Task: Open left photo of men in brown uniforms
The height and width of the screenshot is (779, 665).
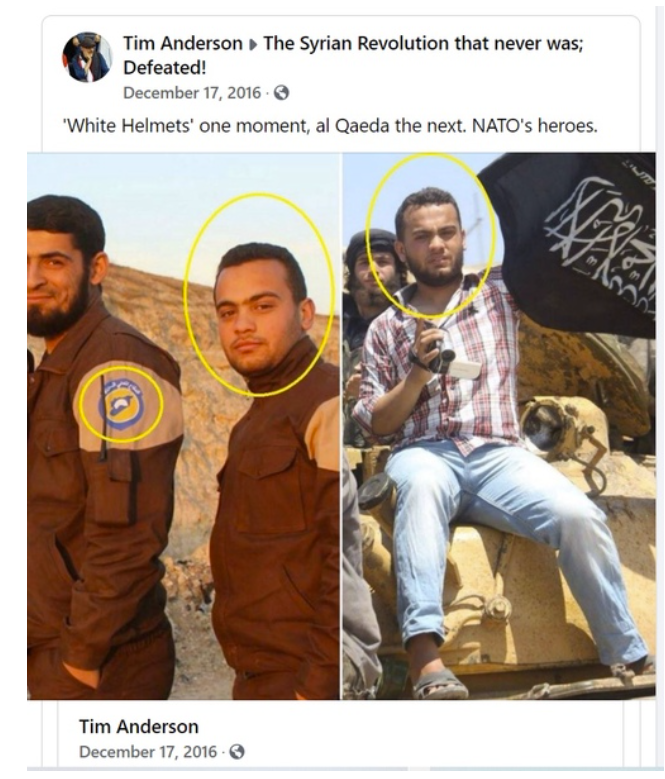Action: (183, 426)
